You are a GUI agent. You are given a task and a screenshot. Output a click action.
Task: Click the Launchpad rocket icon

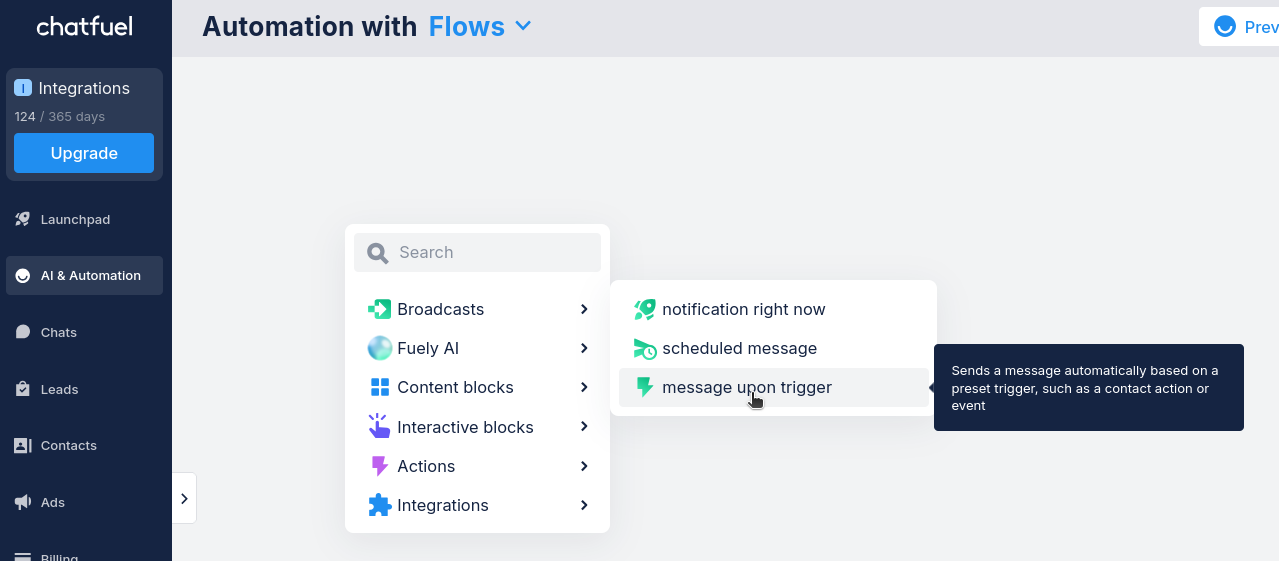23,219
